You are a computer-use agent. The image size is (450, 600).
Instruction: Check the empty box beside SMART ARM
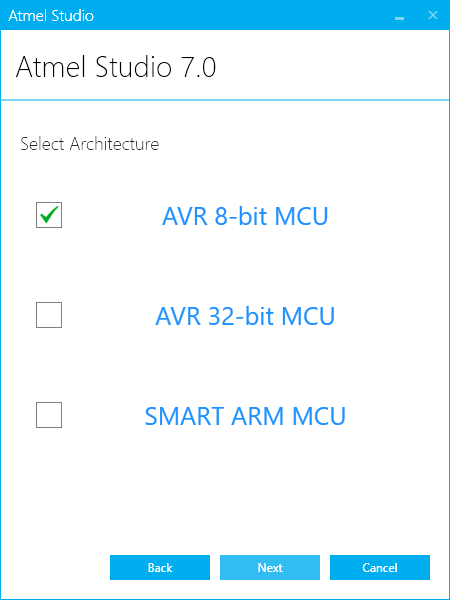pyautogui.click(x=49, y=415)
